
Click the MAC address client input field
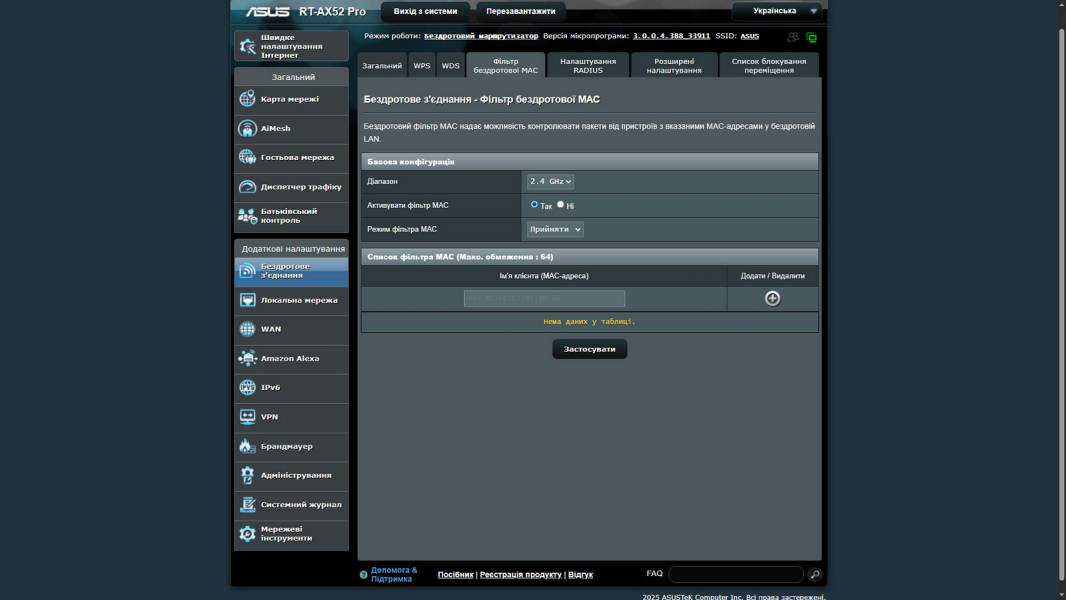coord(544,298)
